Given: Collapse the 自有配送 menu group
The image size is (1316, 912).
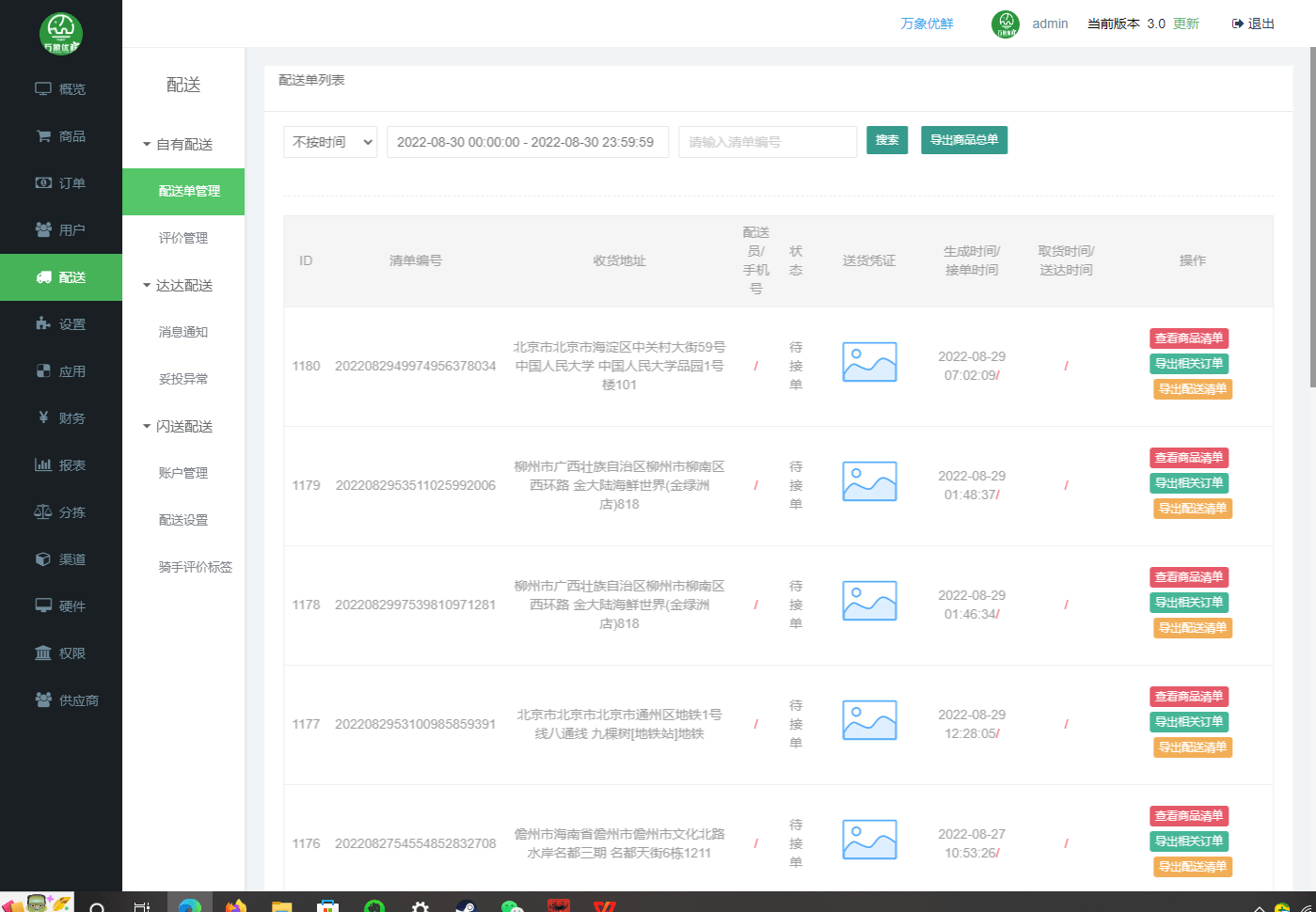Looking at the screenshot, I should tap(177, 145).
